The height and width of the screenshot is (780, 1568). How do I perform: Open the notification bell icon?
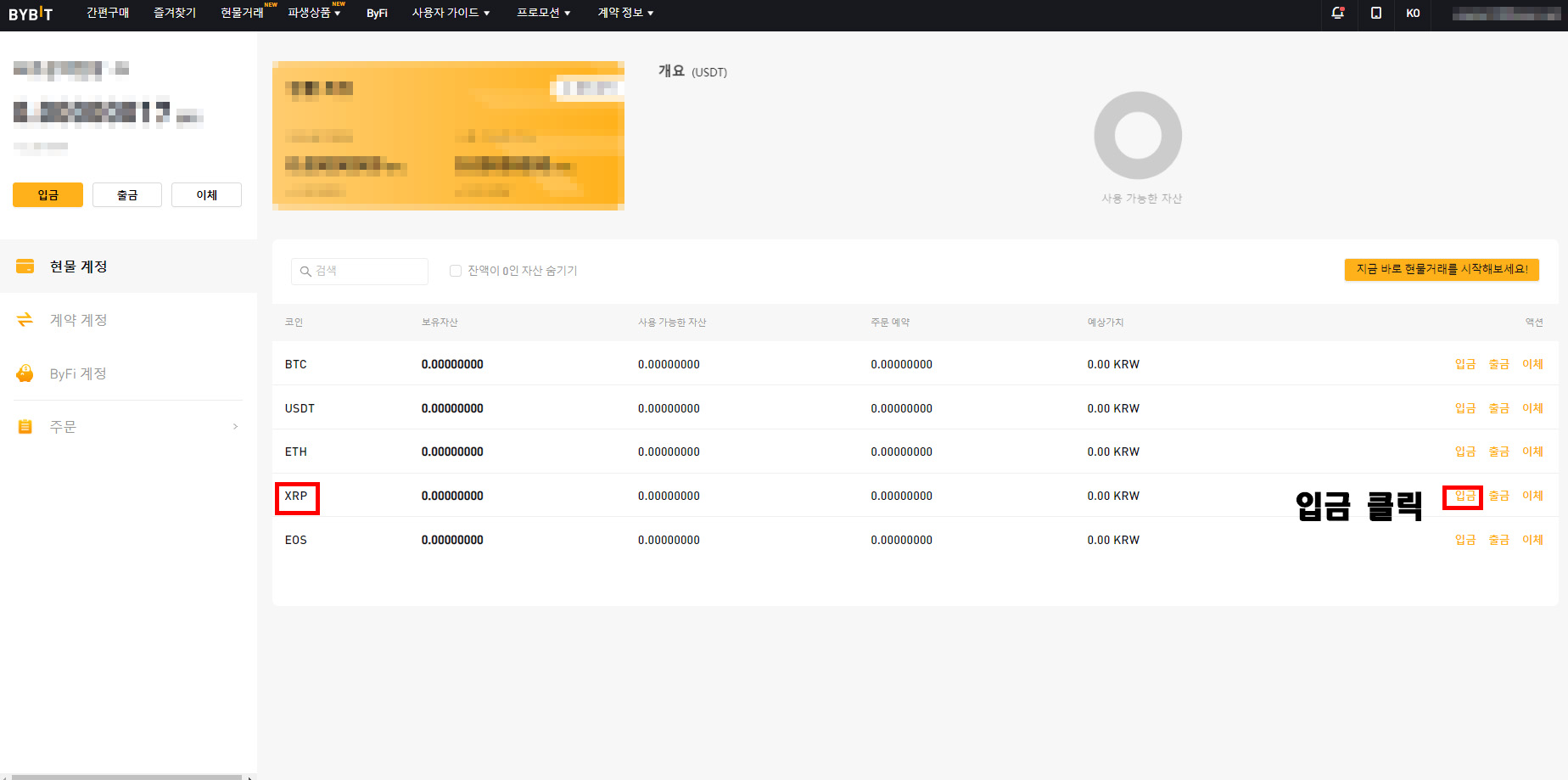pos(1338,13)
